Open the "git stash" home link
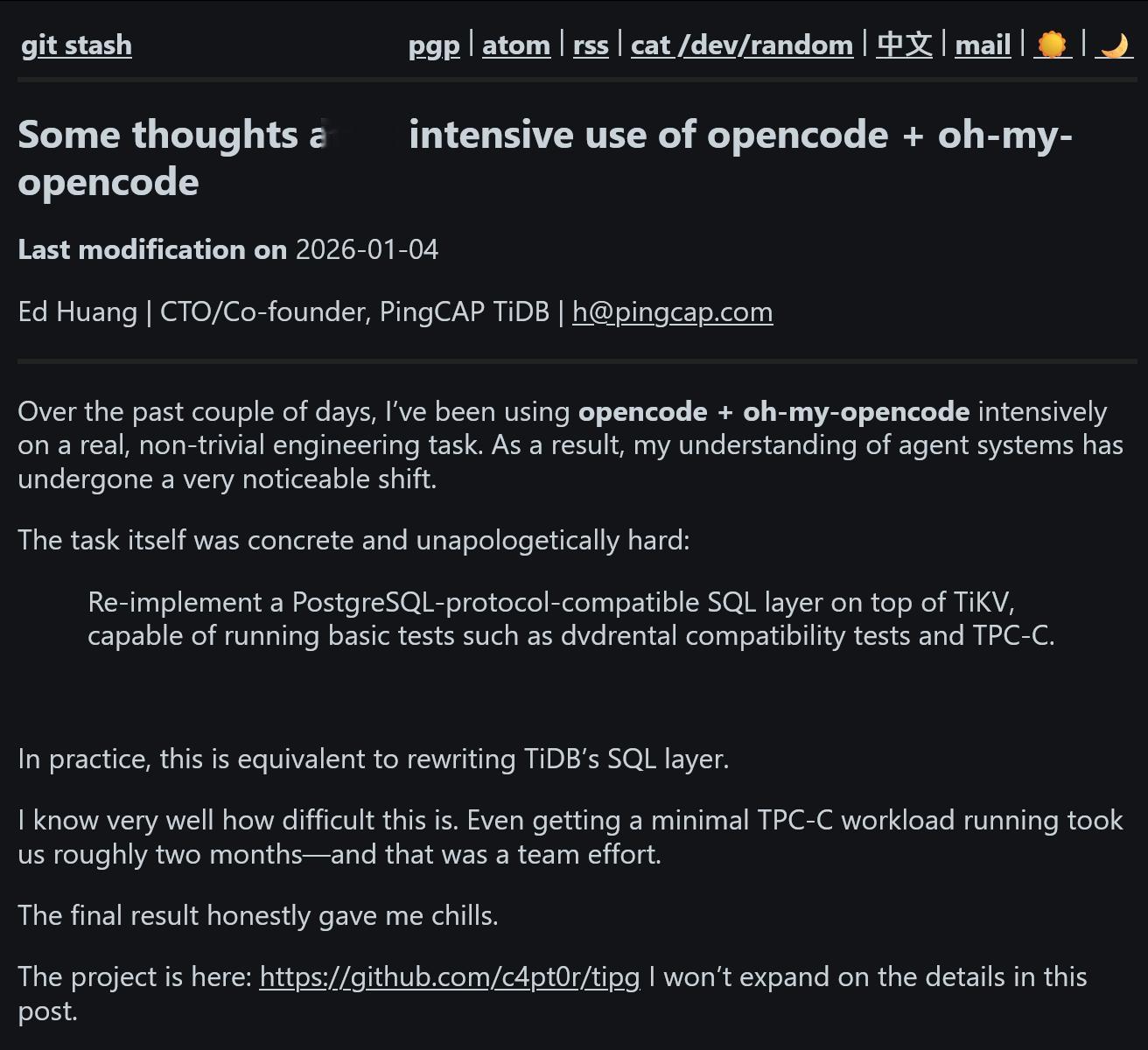 76,45
